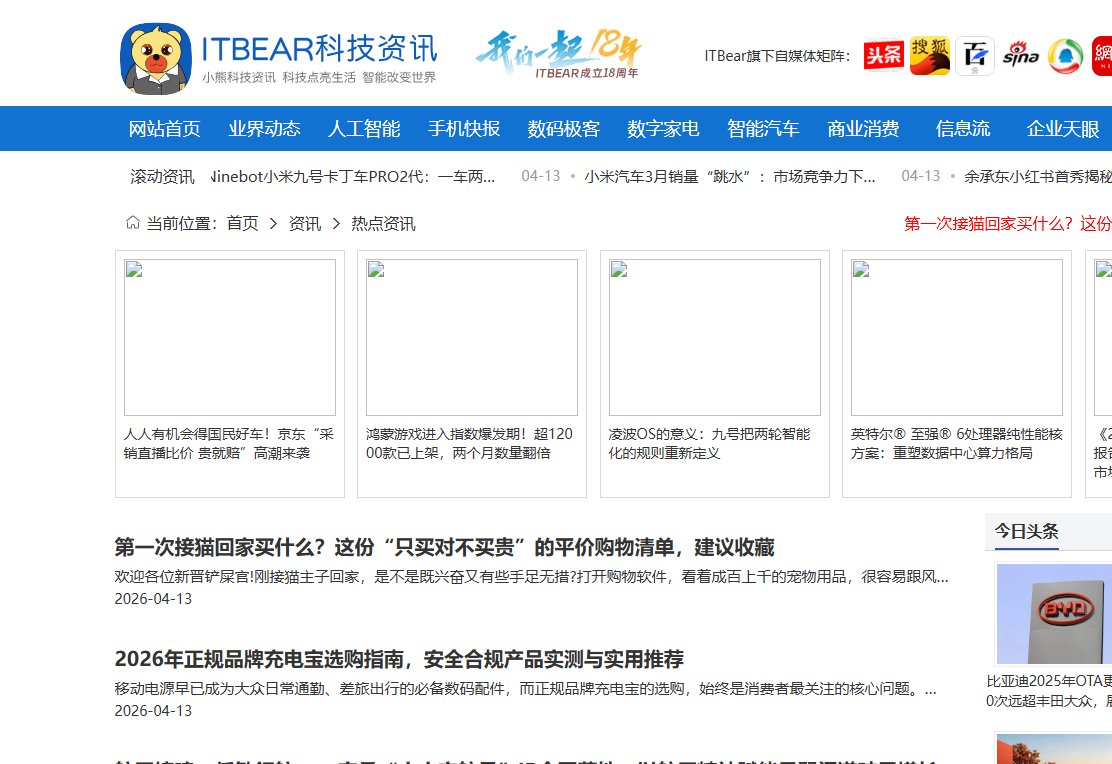Click the ITBear bear mascot logo
The height and width of the screenshot is (764, 1112).
click(155, 56)
